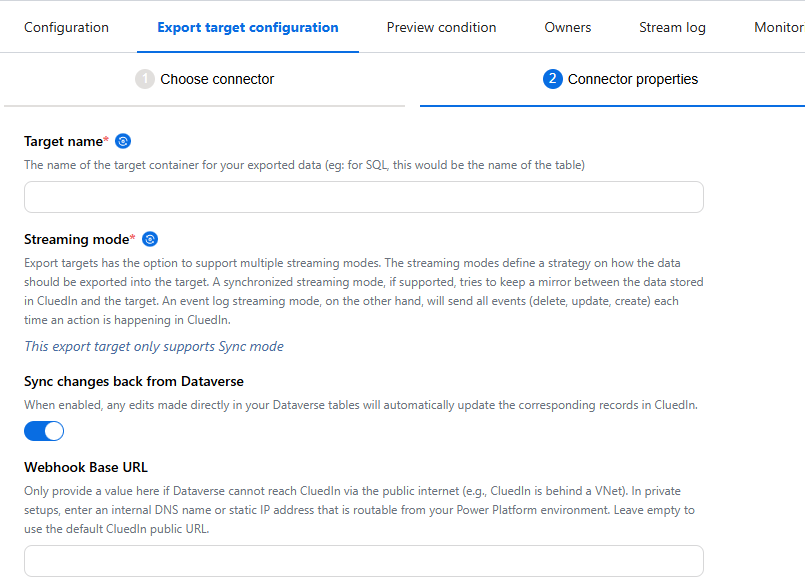The image size is (805, 588).
Task: Click the Webhook Base URL input field
Action: [363, 561]
